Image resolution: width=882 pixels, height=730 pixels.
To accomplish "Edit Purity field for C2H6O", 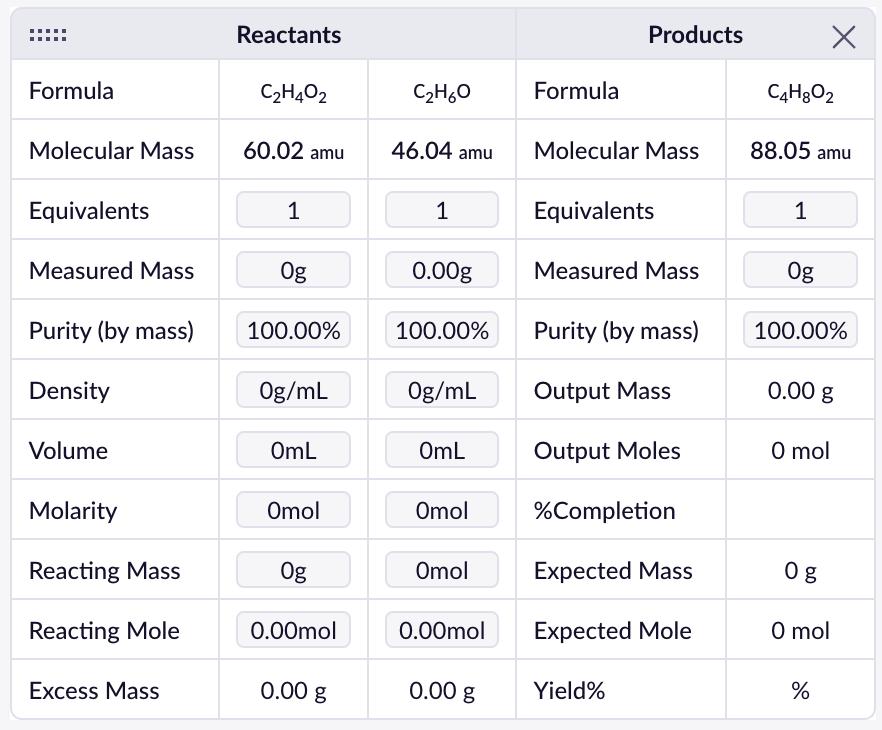I will pyautogui.click(x=442, y=331).
